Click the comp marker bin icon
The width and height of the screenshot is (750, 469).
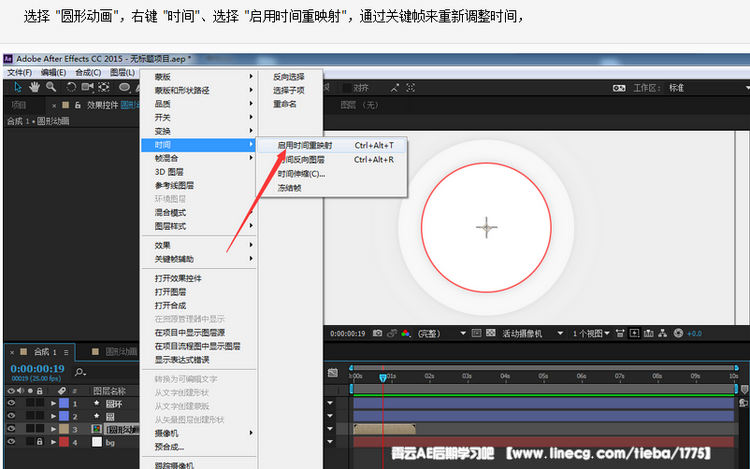(x=744, y=390)
